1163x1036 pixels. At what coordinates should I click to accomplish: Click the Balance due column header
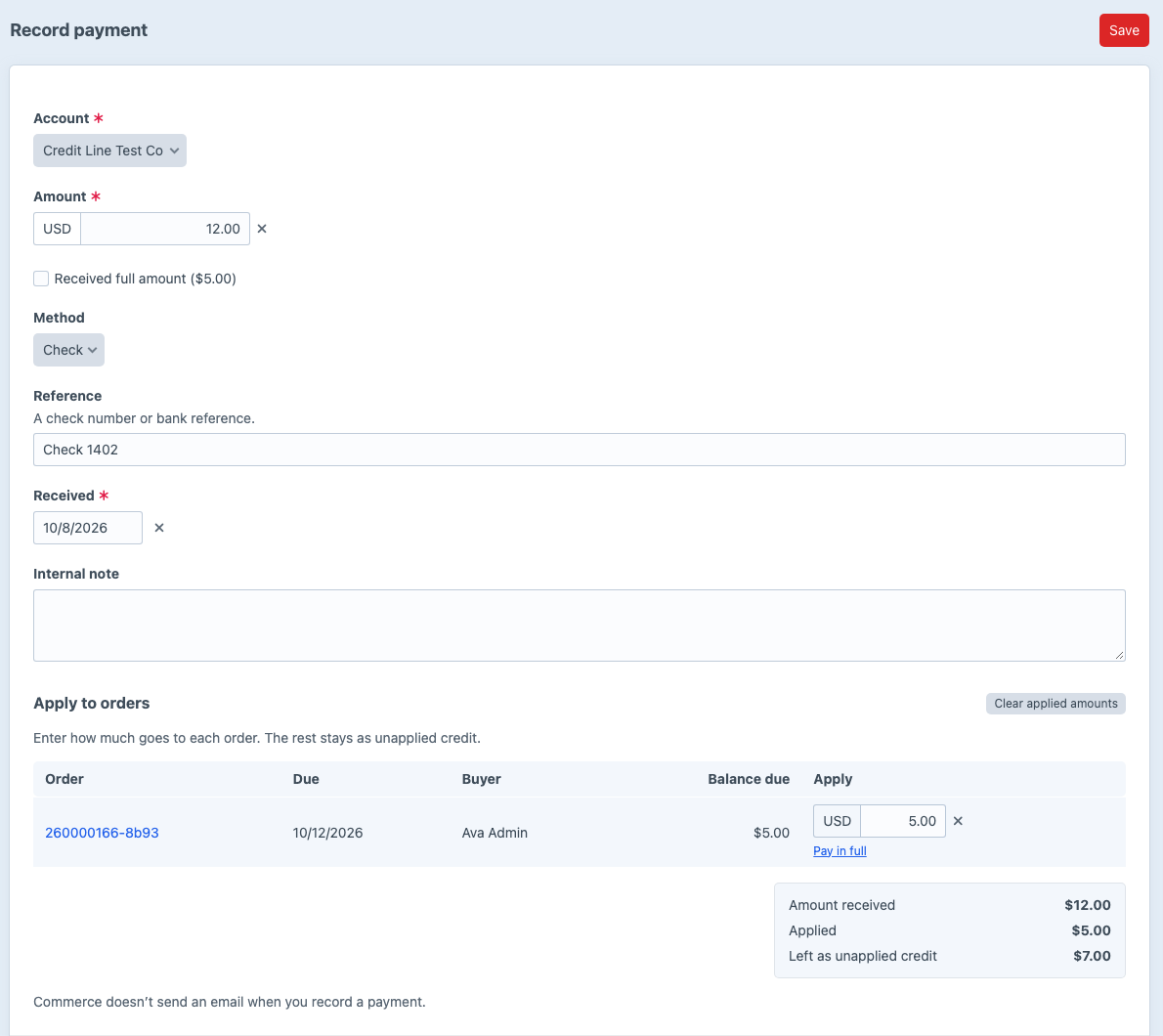point(749,779)
